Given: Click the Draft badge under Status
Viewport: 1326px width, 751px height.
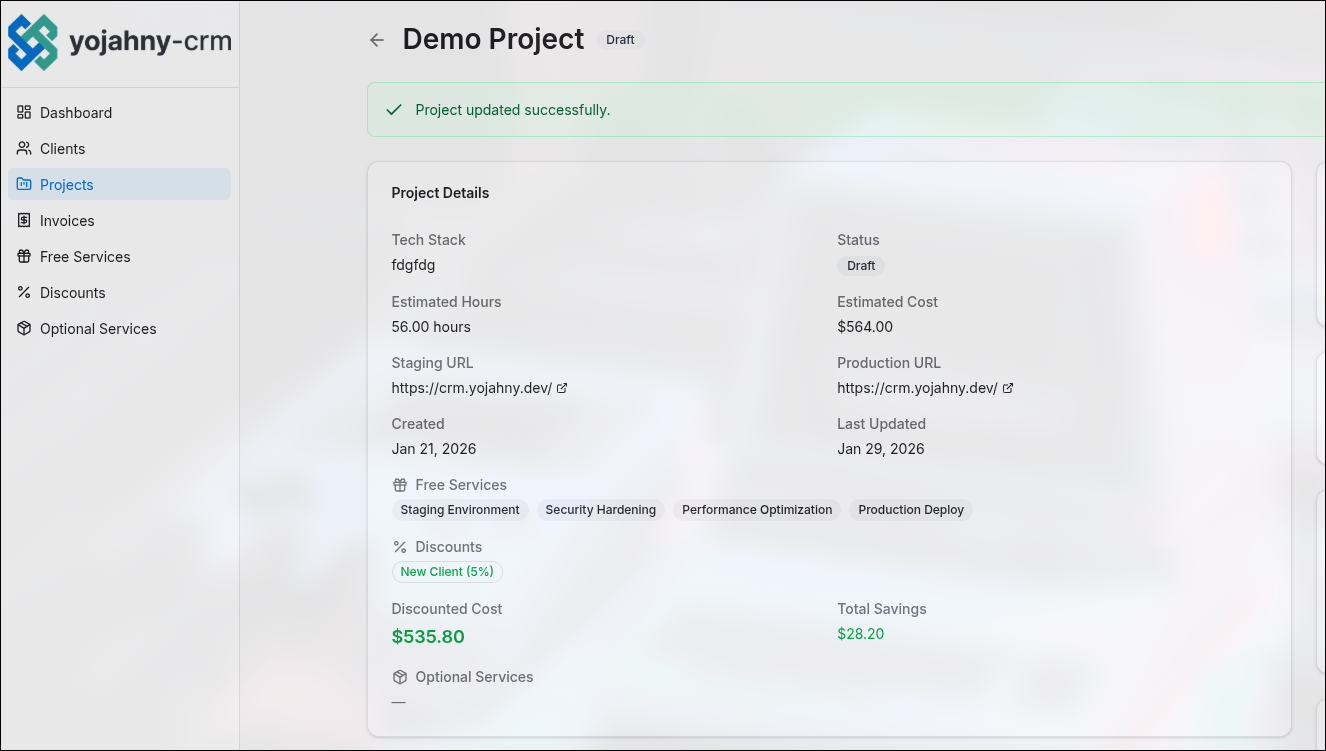Looking at the screenshot, I should click(861, 266).
